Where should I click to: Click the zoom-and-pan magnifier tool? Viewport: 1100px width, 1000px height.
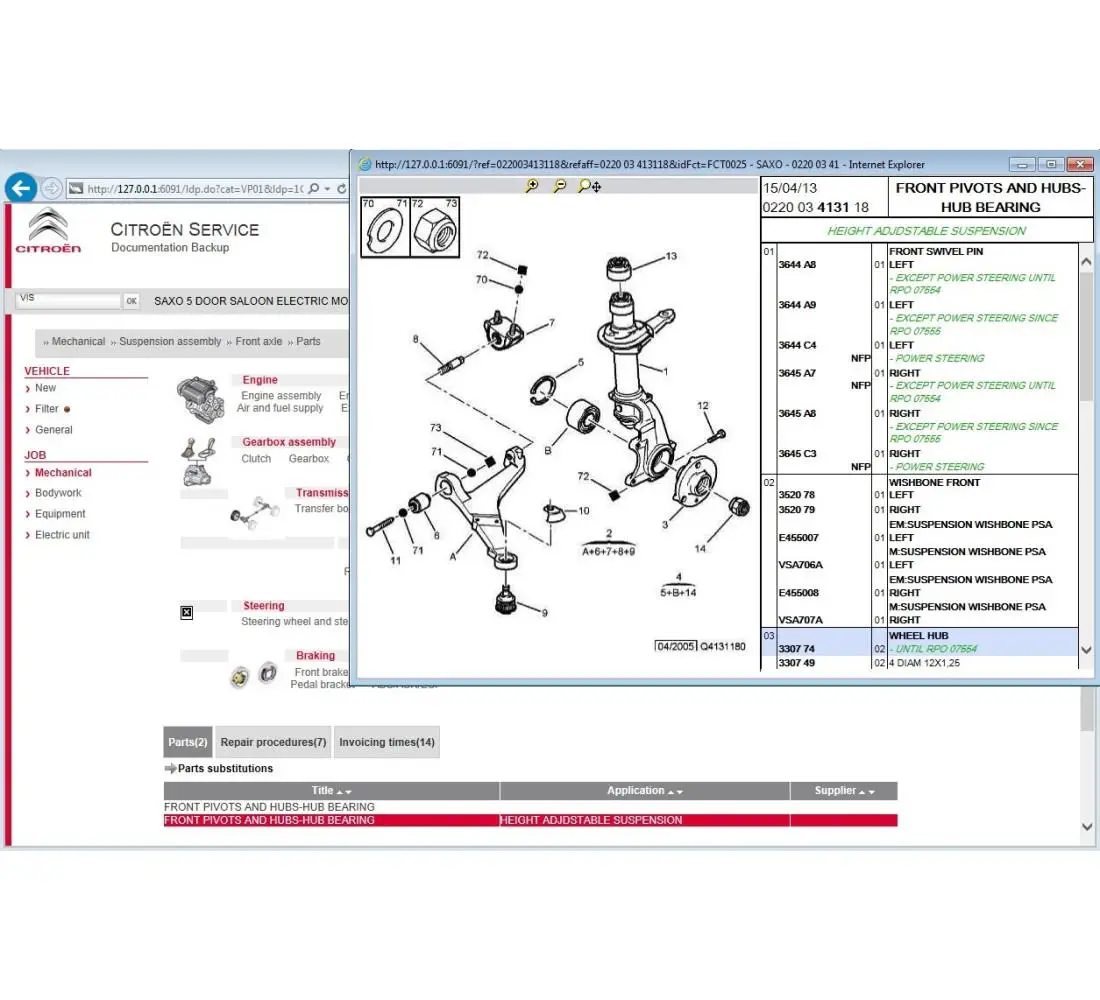589,185
